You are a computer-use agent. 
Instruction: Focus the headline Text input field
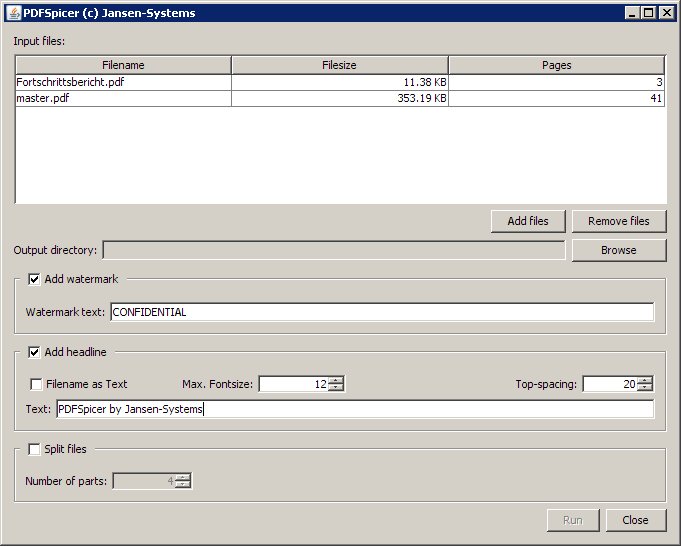pos(355,409)
